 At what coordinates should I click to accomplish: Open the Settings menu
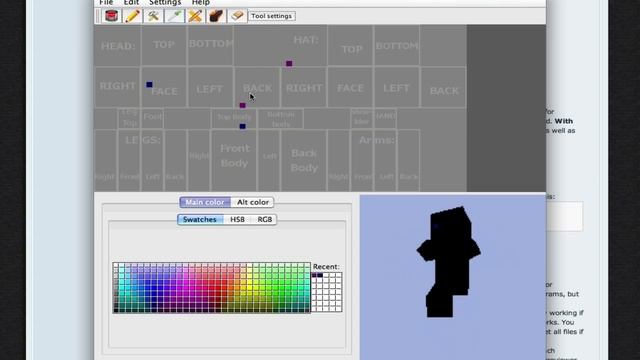tap(165, 2)
